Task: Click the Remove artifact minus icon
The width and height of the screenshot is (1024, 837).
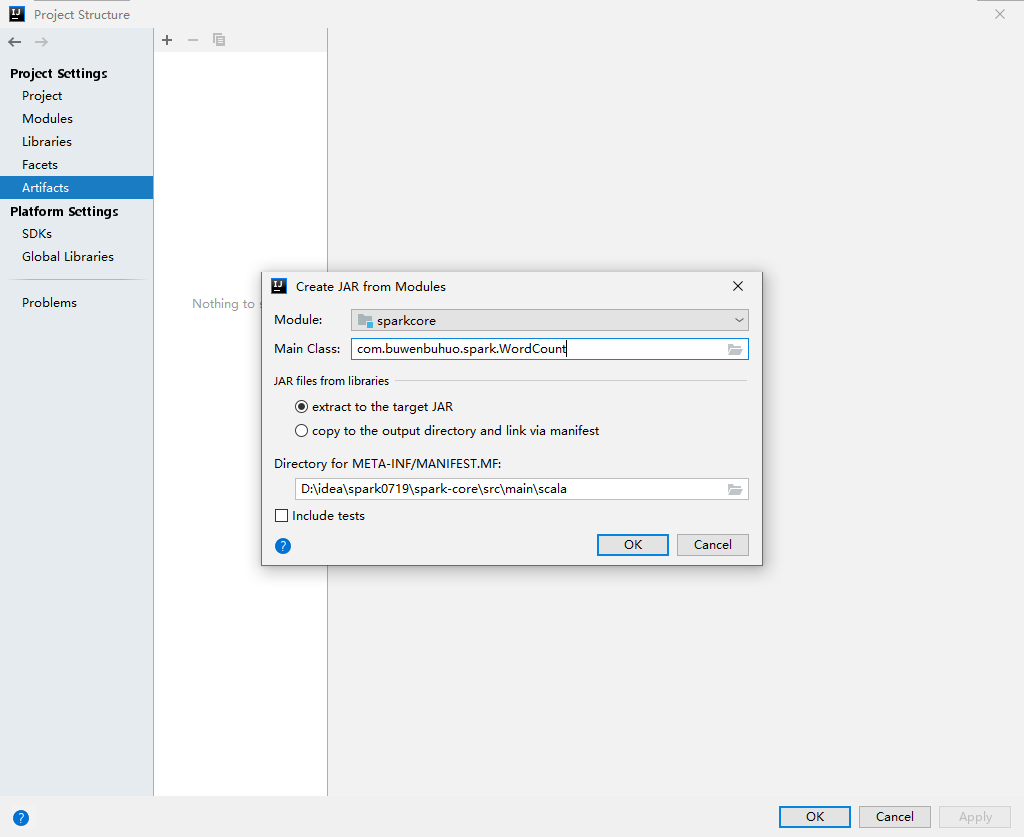Action: (x=193, y=40)
